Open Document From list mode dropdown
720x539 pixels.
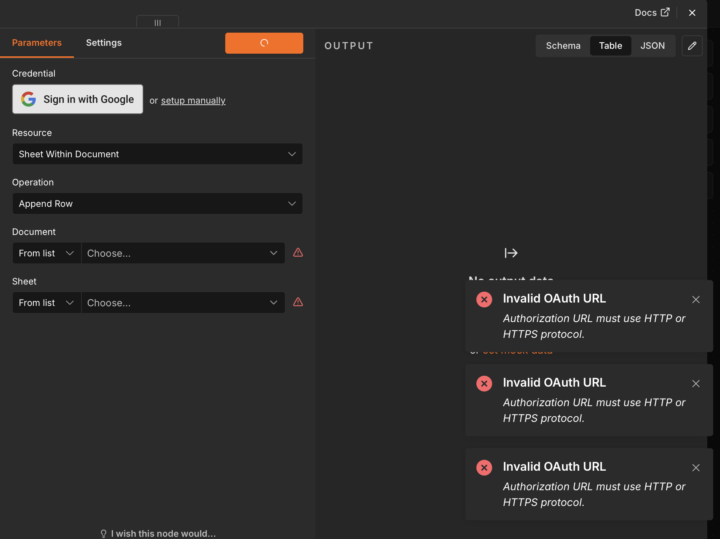tap(46, 253)
